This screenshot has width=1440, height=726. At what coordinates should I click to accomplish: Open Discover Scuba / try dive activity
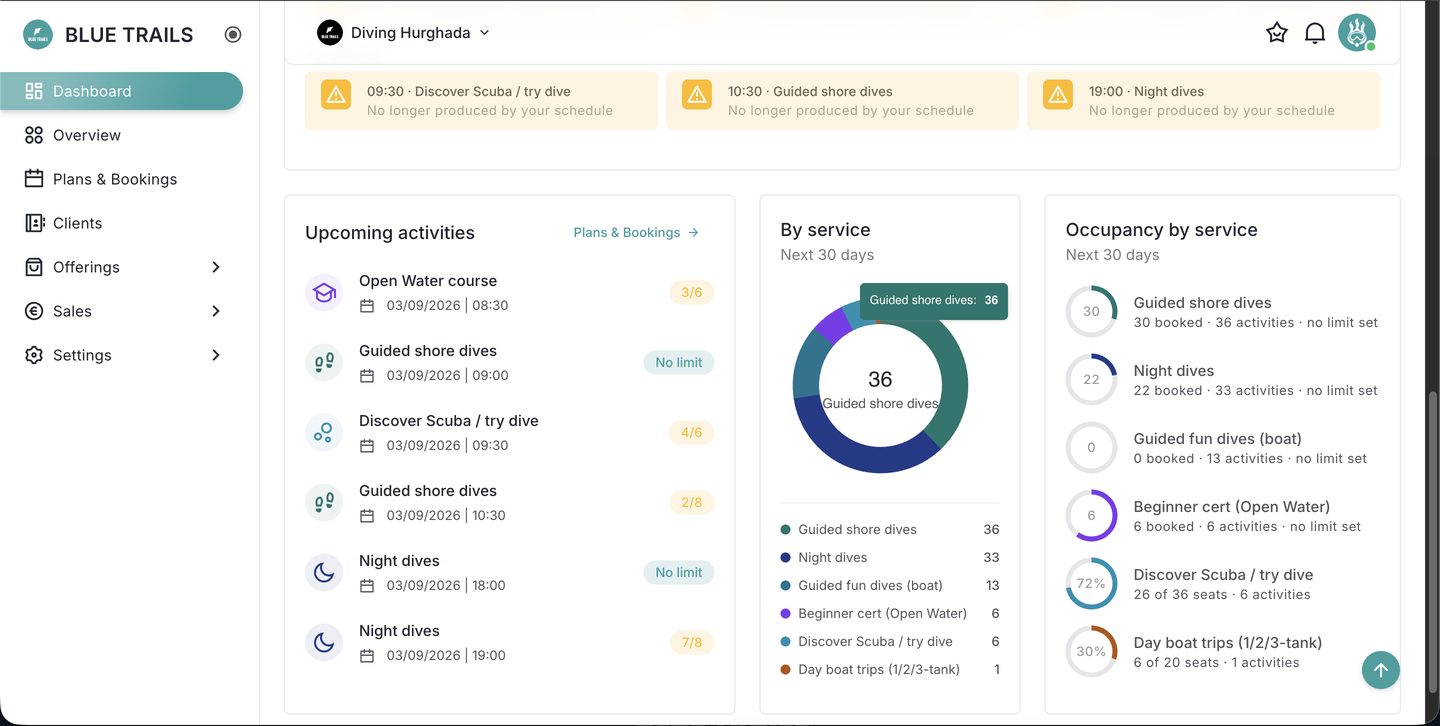pos(510,433)
